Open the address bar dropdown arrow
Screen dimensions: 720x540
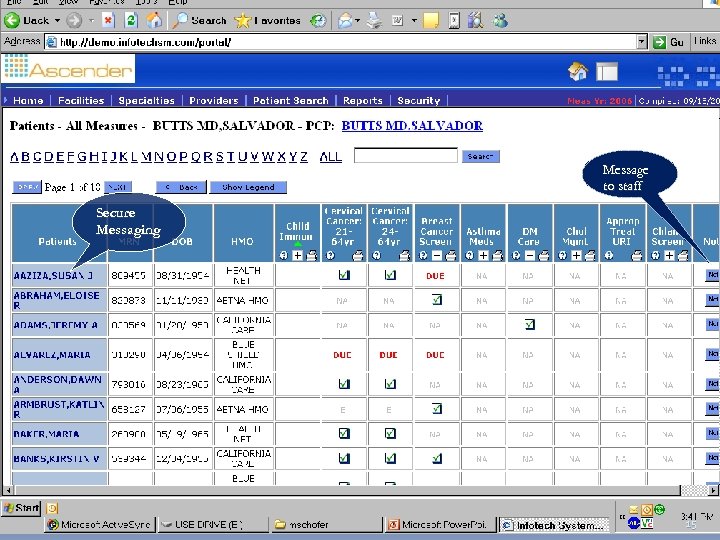(x=642, y=42)
